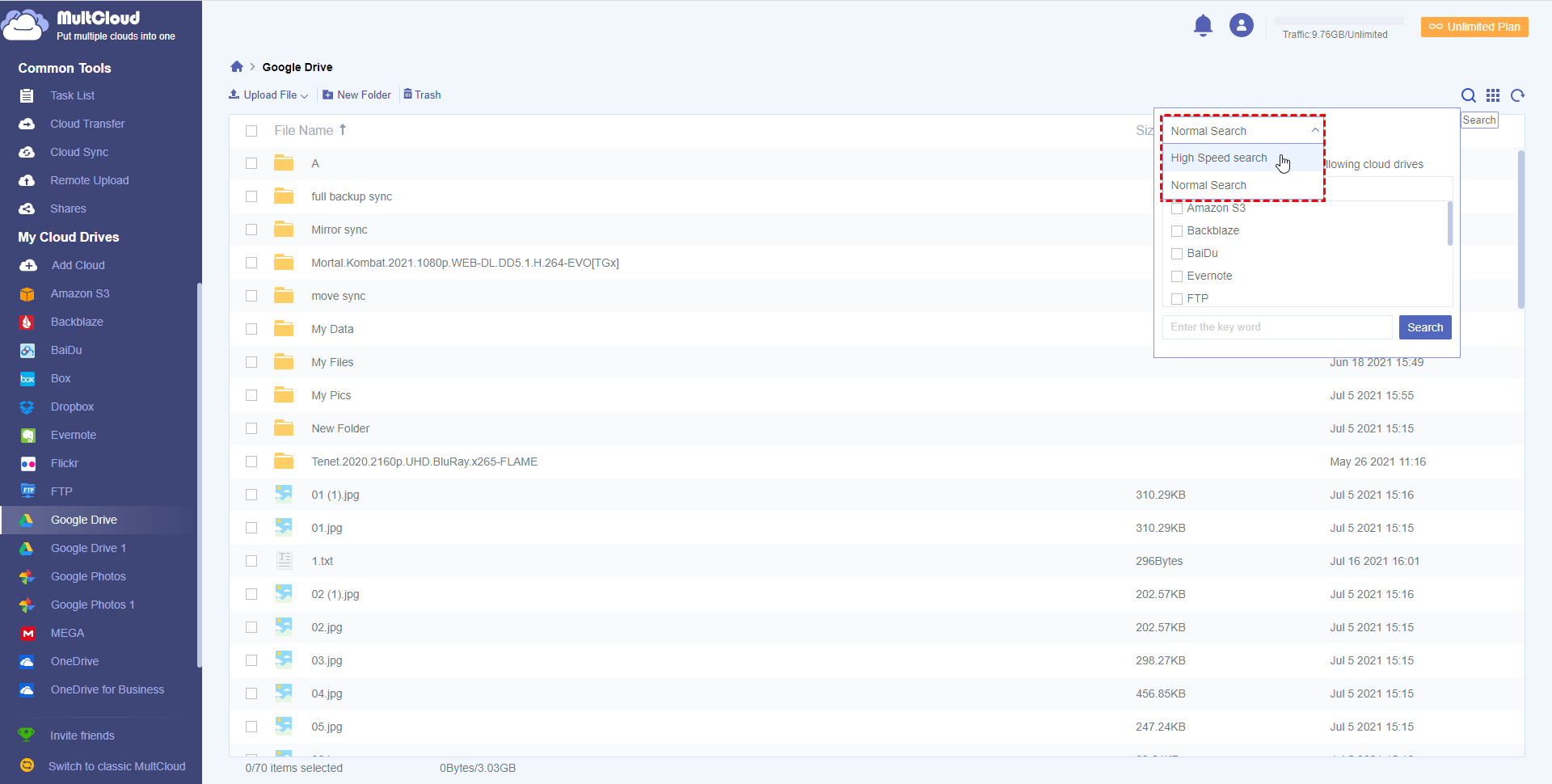Open the Tenet.2020.2160p folder
The height and width of the screenshot is (784, 1552).
(x=424, y=462)
